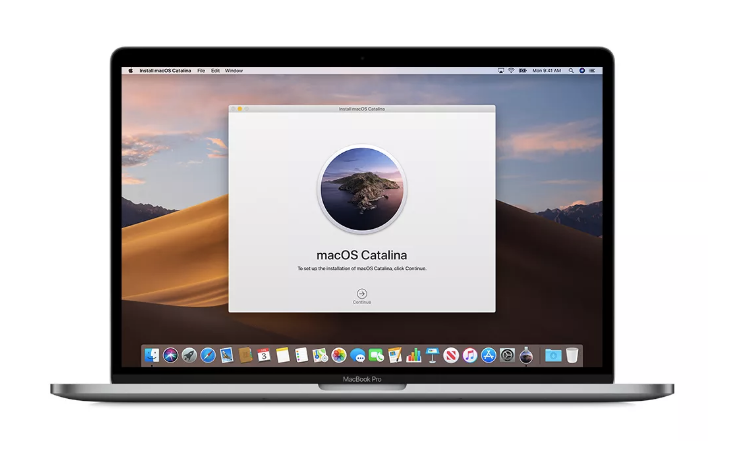
Task: Open Contacts book in Dock
Action: coord(245,355)
